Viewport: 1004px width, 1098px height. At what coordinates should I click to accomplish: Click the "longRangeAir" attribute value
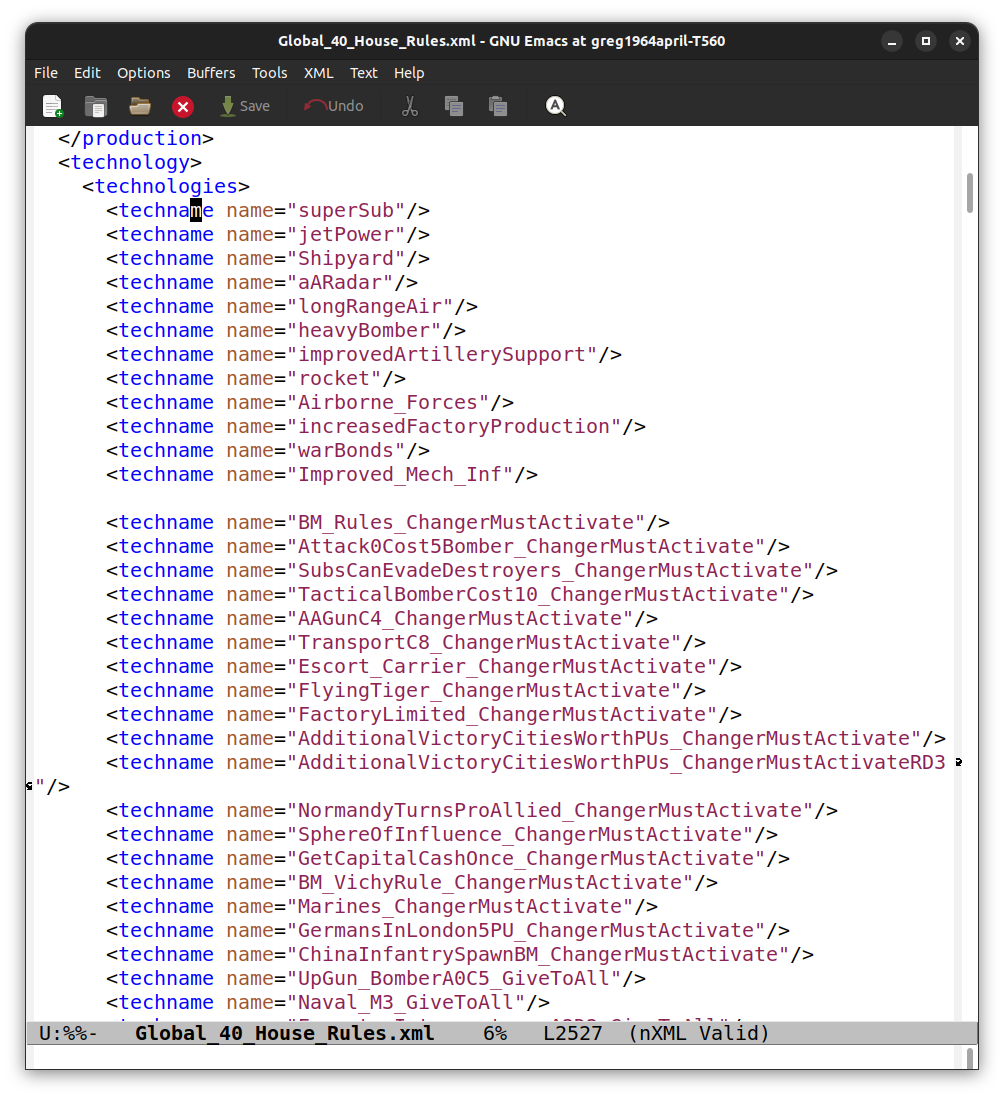370,306
